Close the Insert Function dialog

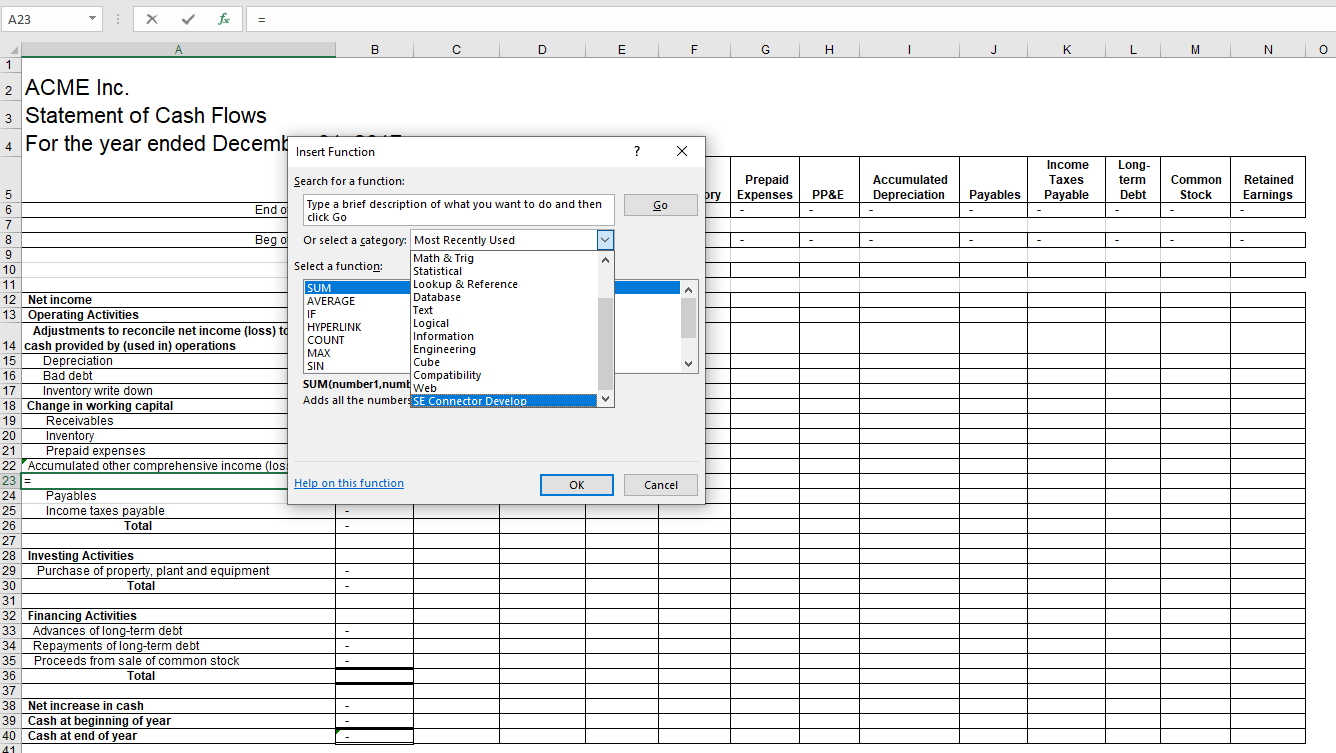[682, 151]
